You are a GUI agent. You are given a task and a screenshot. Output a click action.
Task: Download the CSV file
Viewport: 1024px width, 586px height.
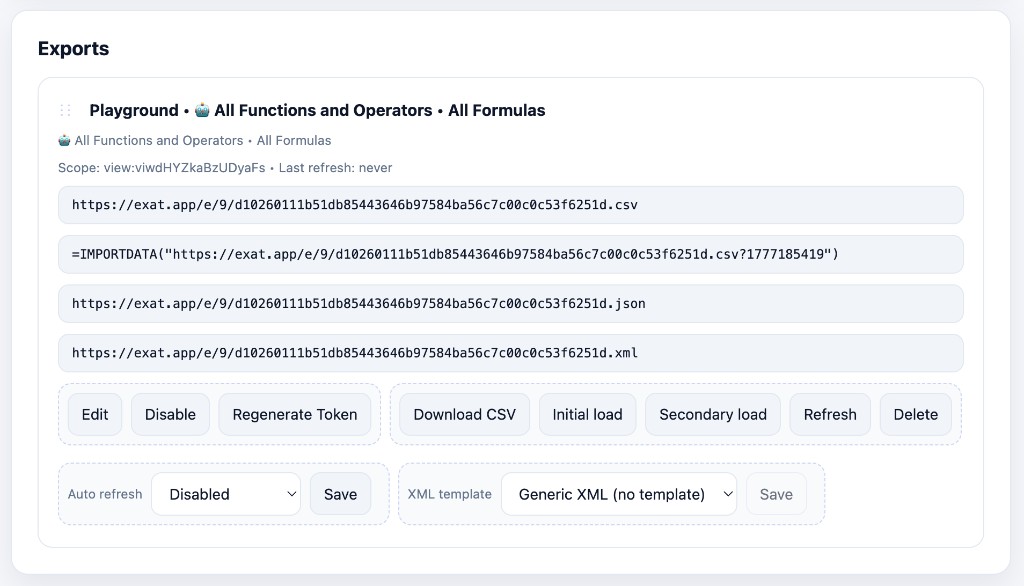[x=464, y=413]
